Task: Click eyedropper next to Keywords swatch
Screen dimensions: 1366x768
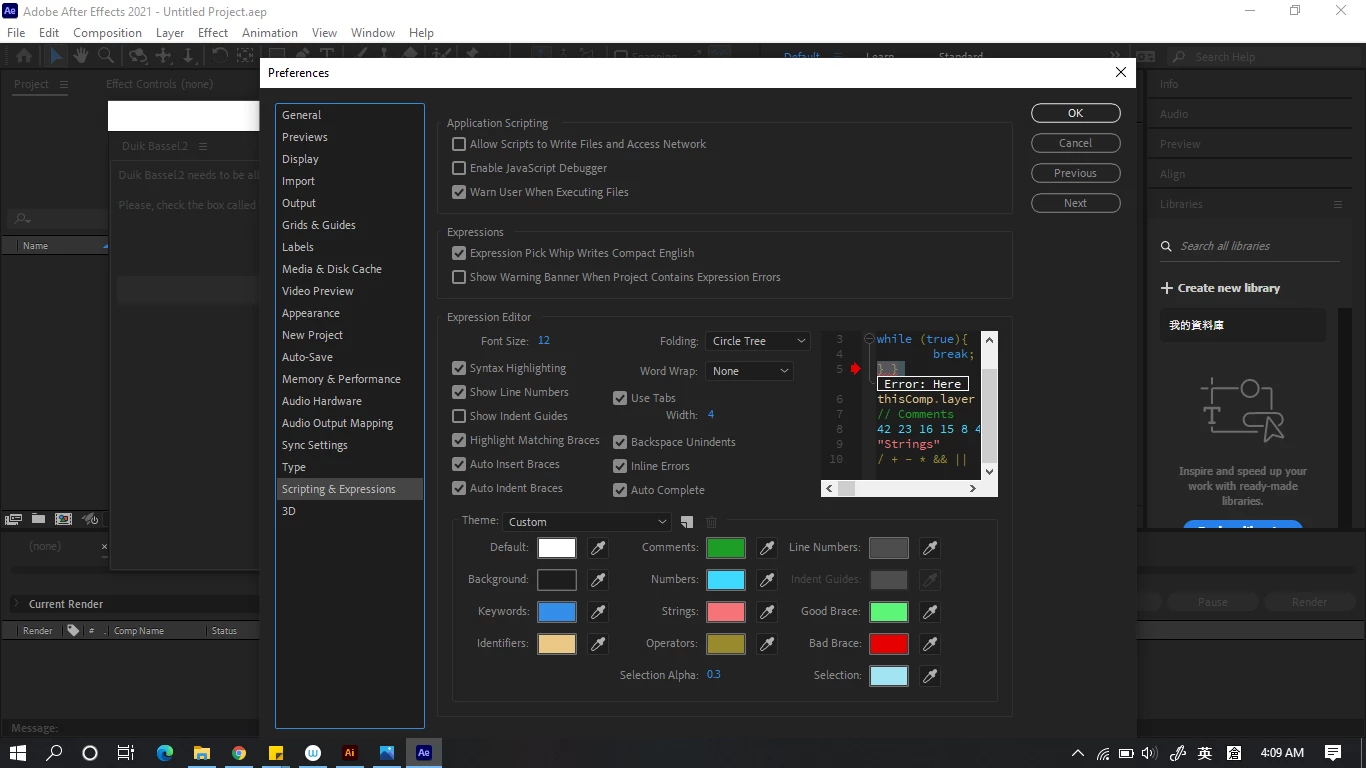Action: click(x=598, y=612)
